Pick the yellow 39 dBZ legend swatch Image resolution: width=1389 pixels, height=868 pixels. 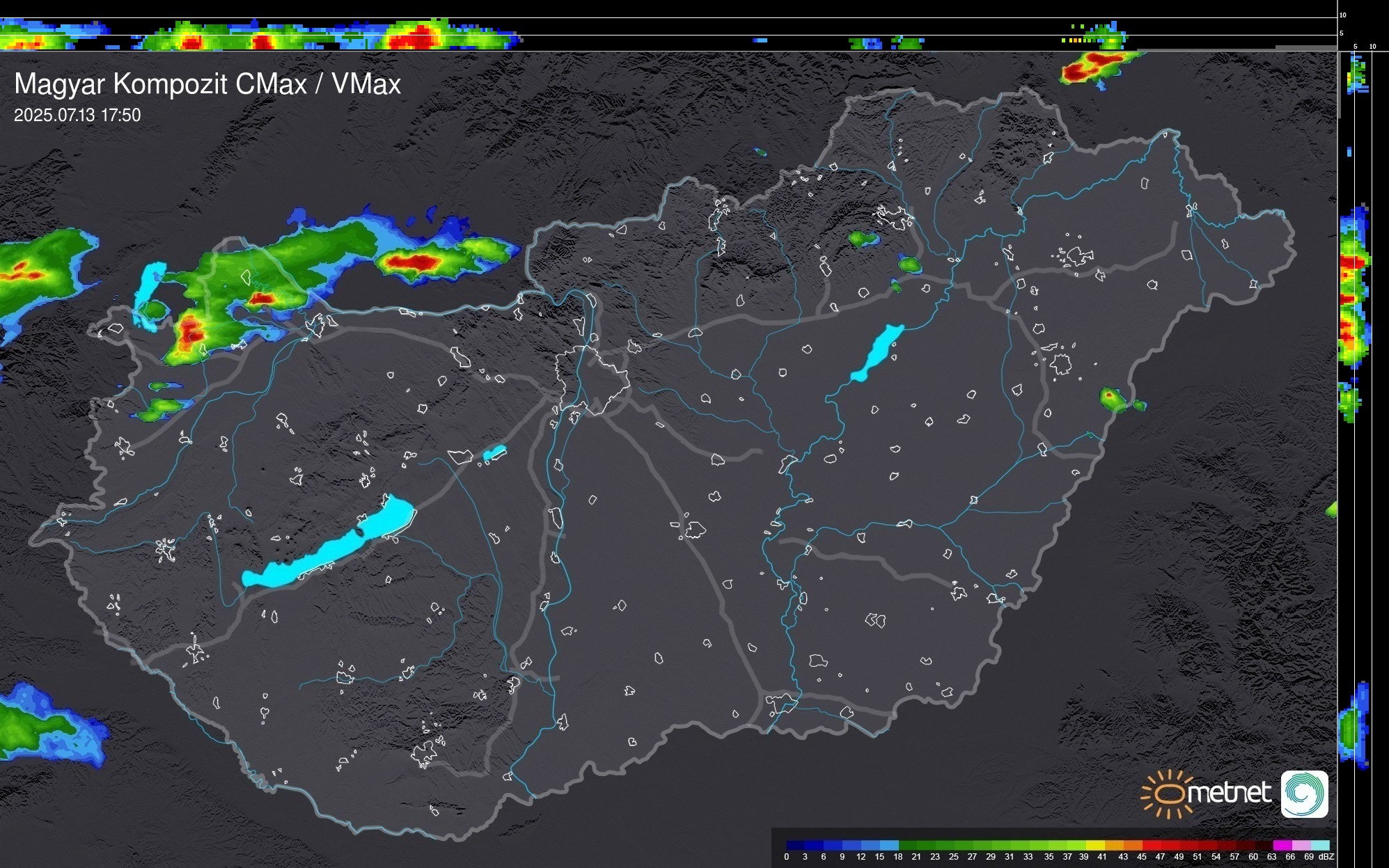1094,845
